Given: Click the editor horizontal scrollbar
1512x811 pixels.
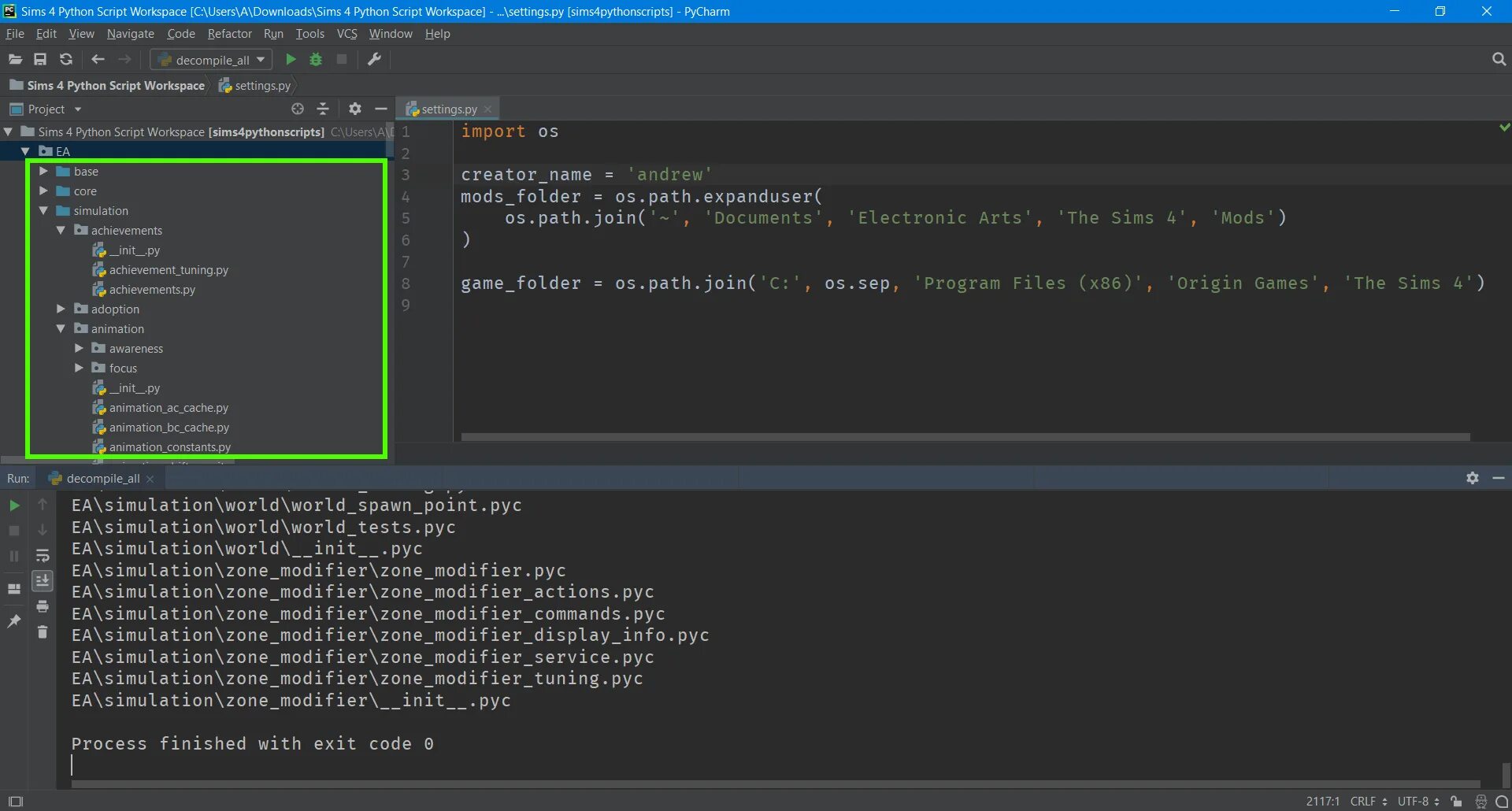Looking at the screenshot, I should tap(965, 436).
